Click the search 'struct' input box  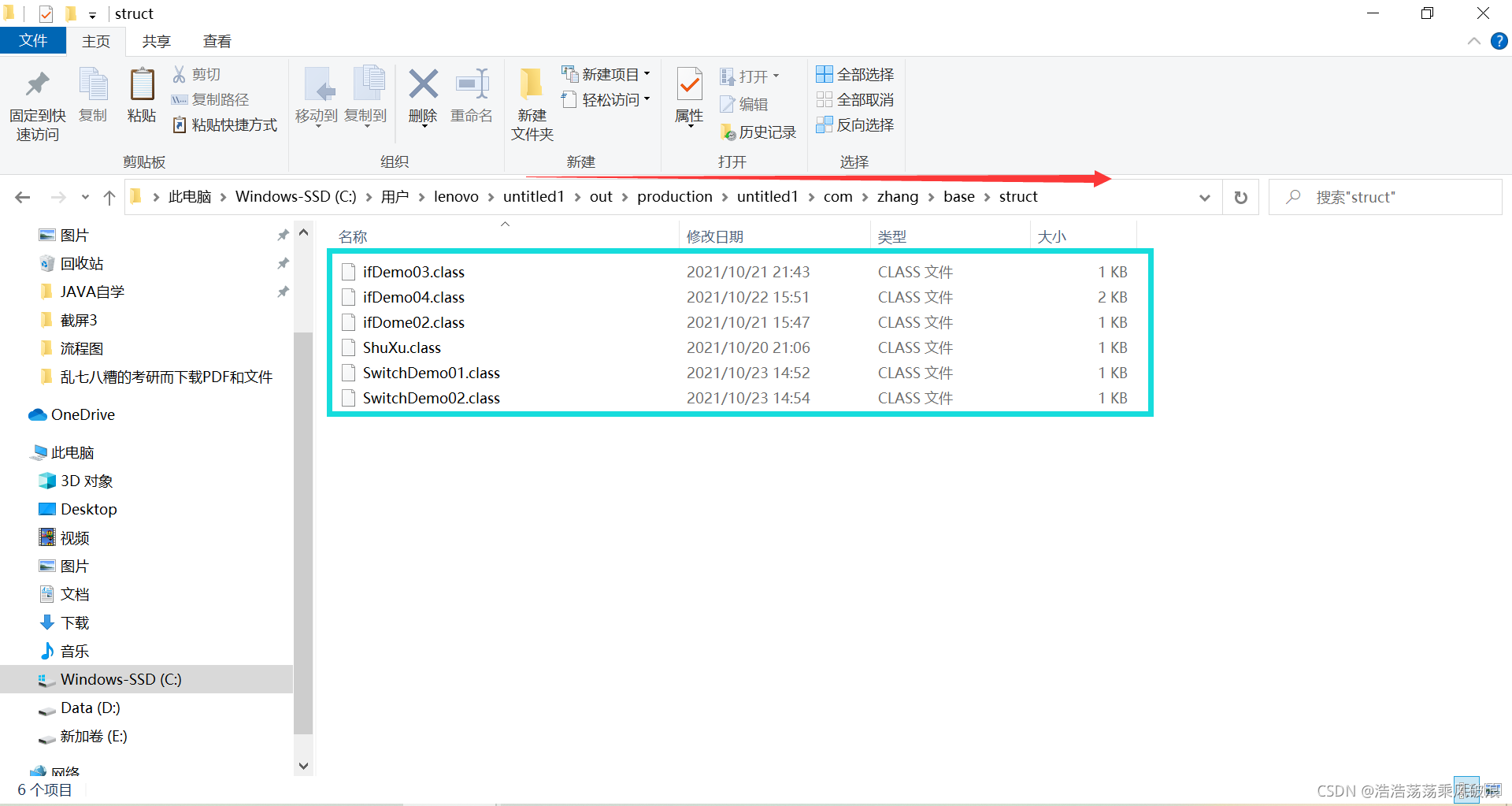click(x=1386, y=197)
